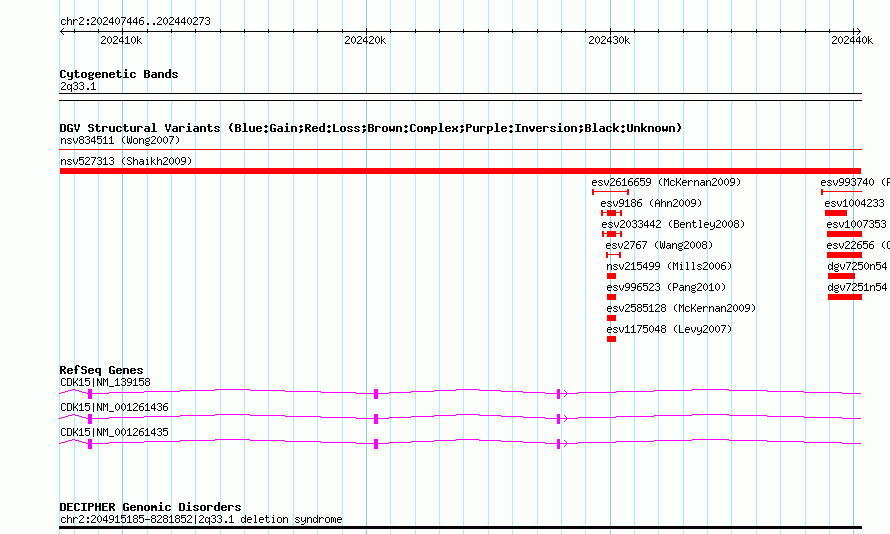Open the RefSeq Genes track title

click(x=101, y=370)
